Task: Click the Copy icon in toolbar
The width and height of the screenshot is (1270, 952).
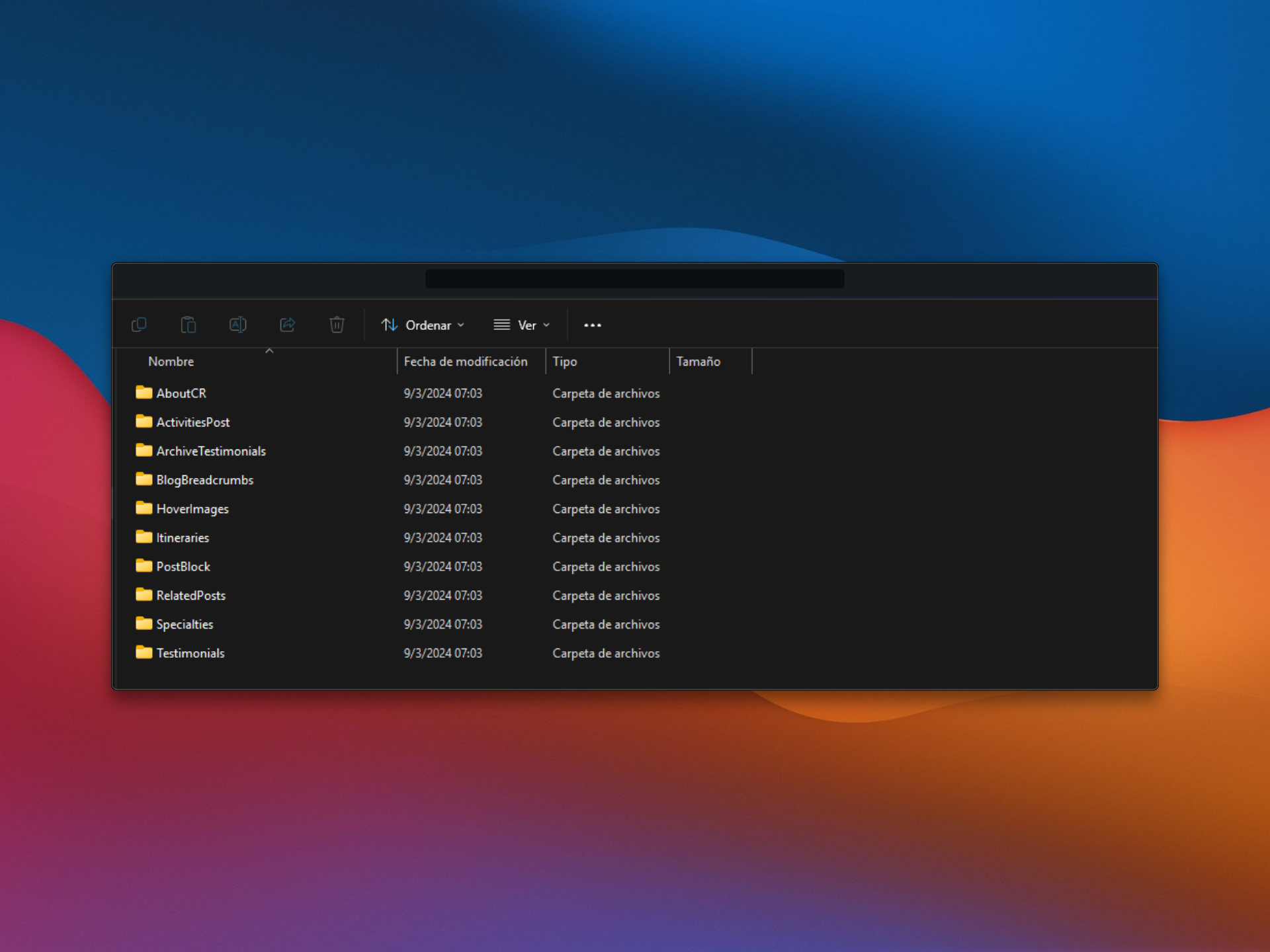Action: coord(139,325)
